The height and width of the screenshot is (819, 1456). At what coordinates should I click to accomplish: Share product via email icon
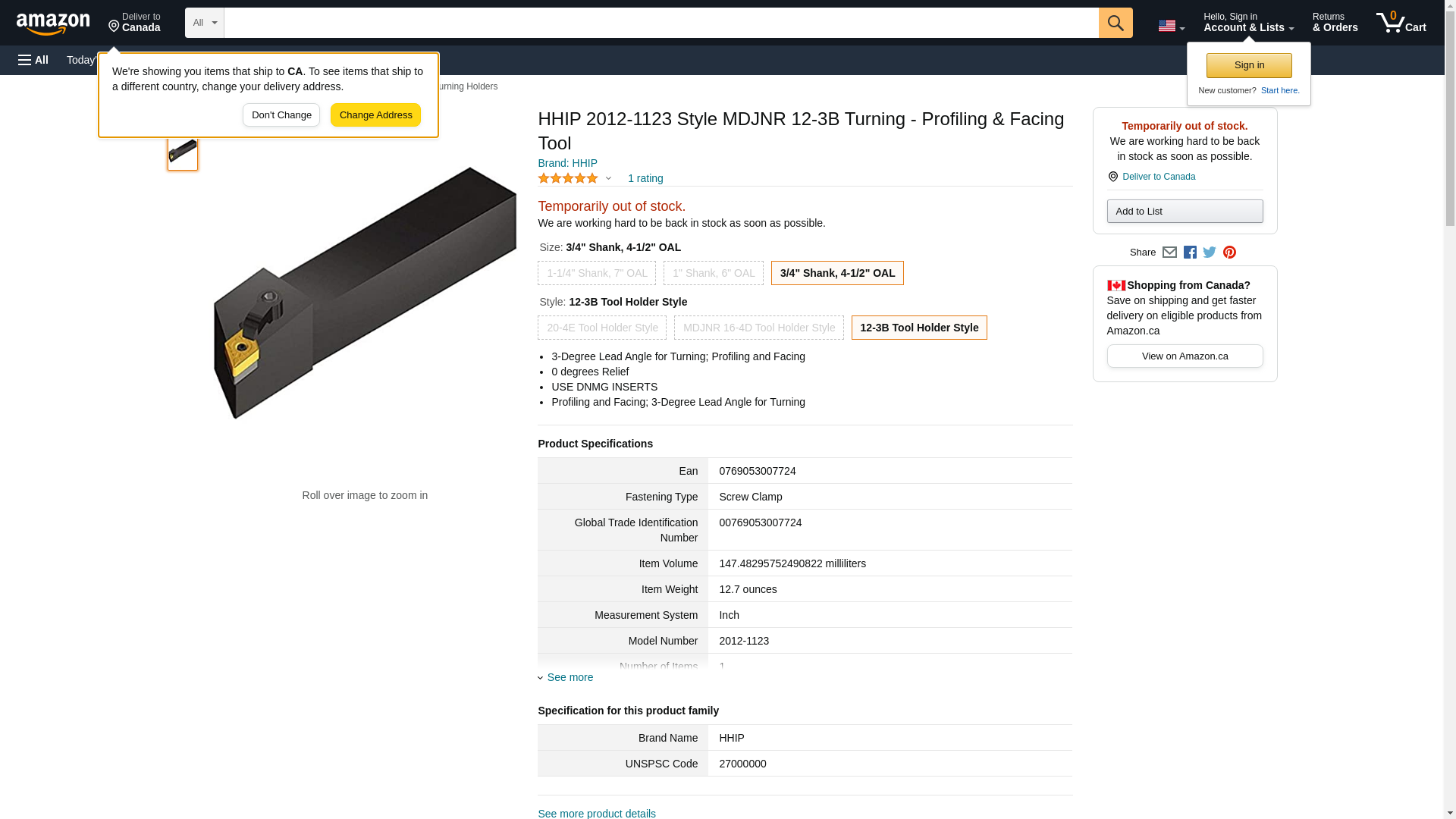tap(1169, 253)
